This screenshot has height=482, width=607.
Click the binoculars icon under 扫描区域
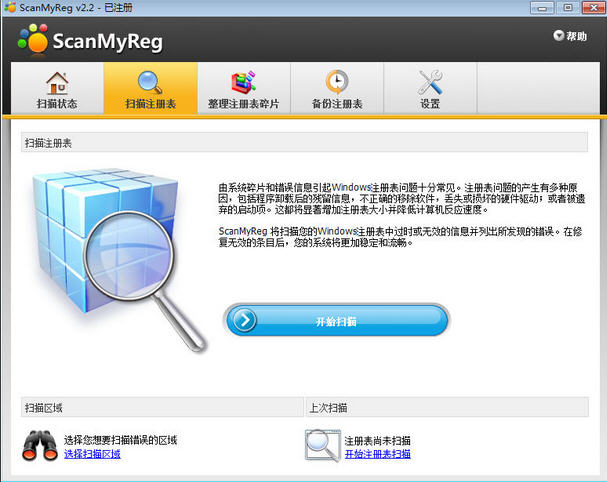click(x=40, y=445)
